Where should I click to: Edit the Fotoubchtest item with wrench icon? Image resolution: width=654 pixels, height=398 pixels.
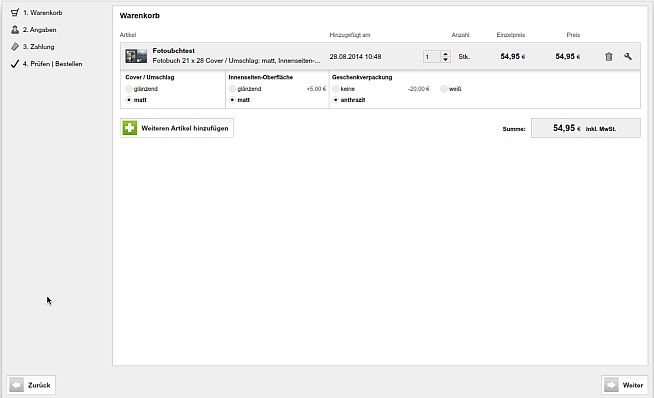628,56
